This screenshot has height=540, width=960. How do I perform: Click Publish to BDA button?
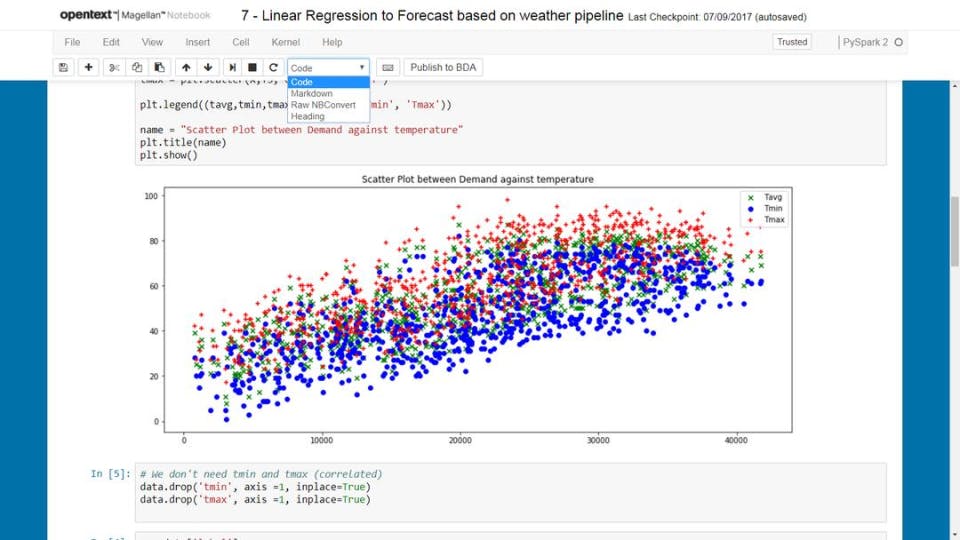click(443, 67)
